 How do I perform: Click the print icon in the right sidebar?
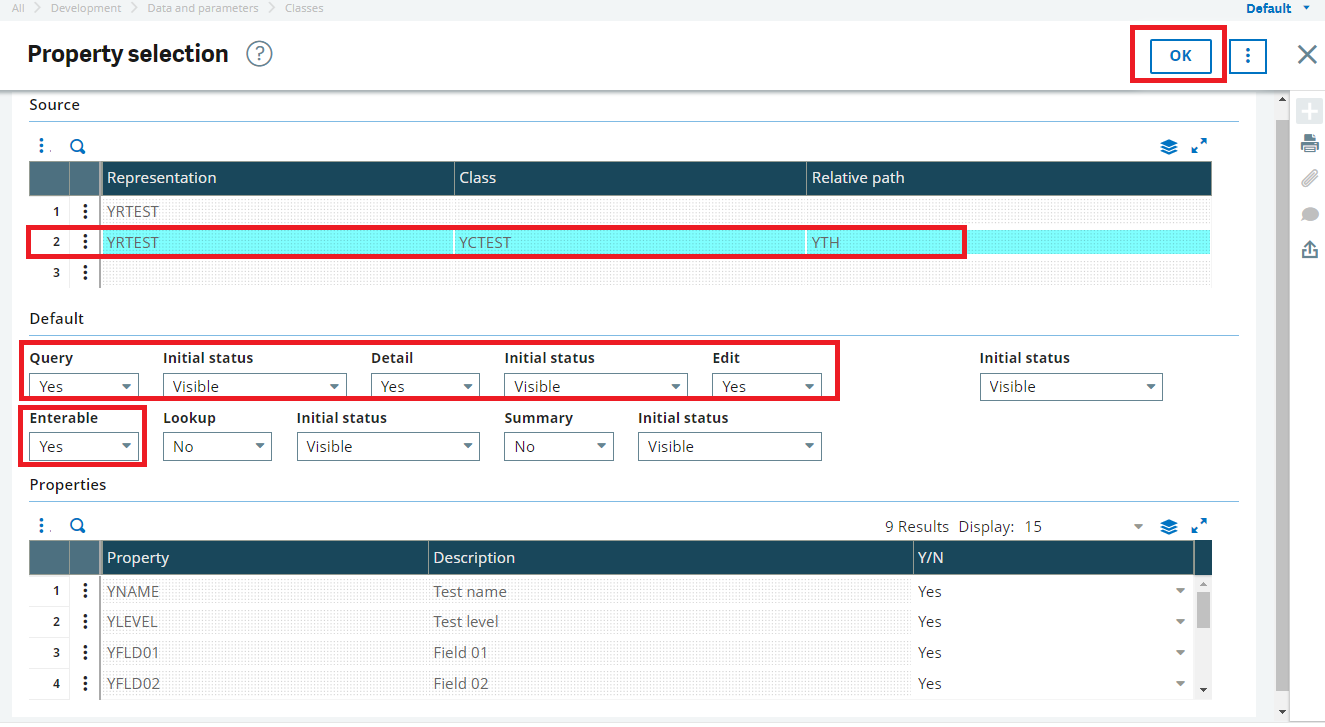[1310, 145]
